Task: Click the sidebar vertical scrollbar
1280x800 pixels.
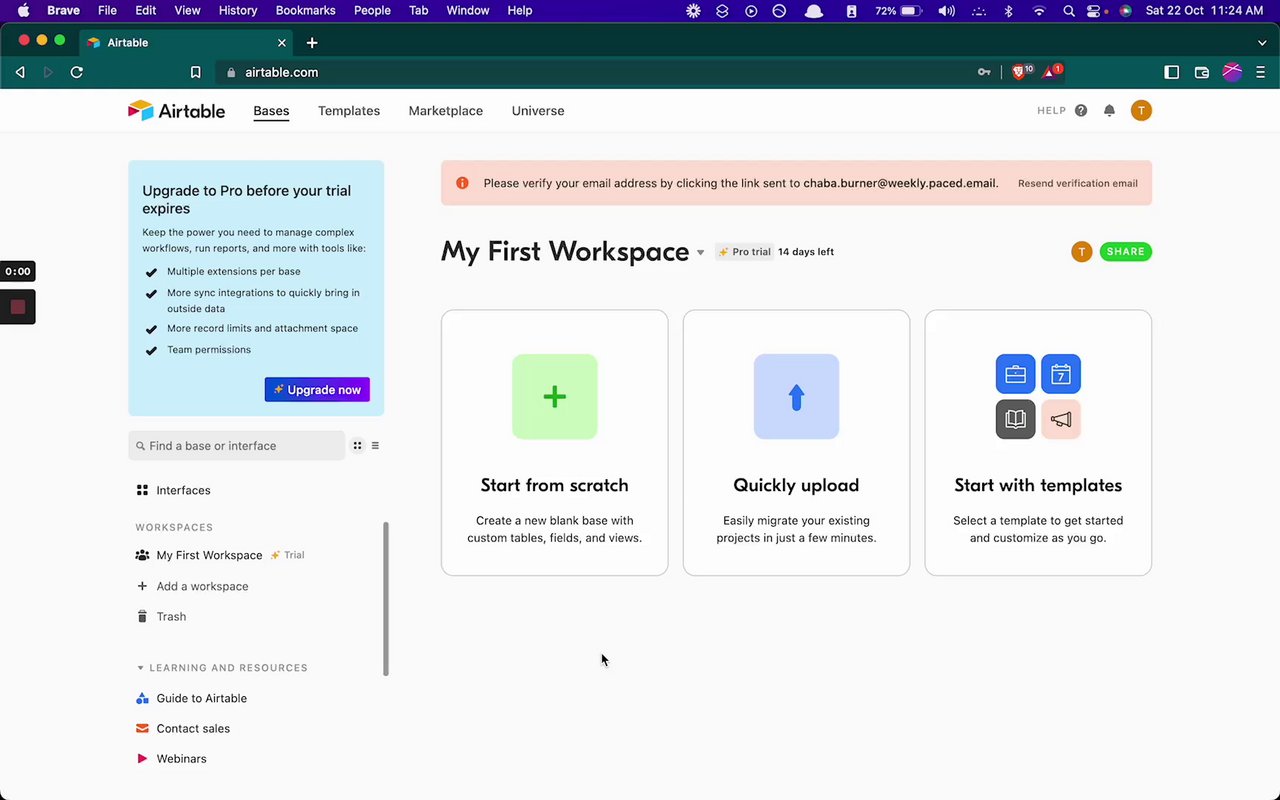Action: (386, 598)
